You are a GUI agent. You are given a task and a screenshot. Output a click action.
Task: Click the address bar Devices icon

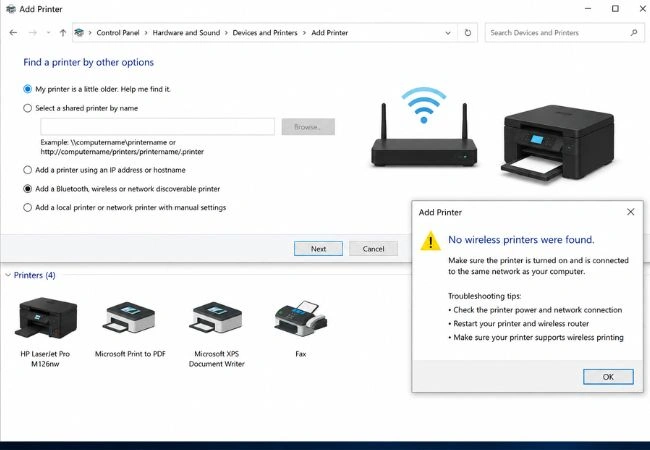(x=79, y=32)
